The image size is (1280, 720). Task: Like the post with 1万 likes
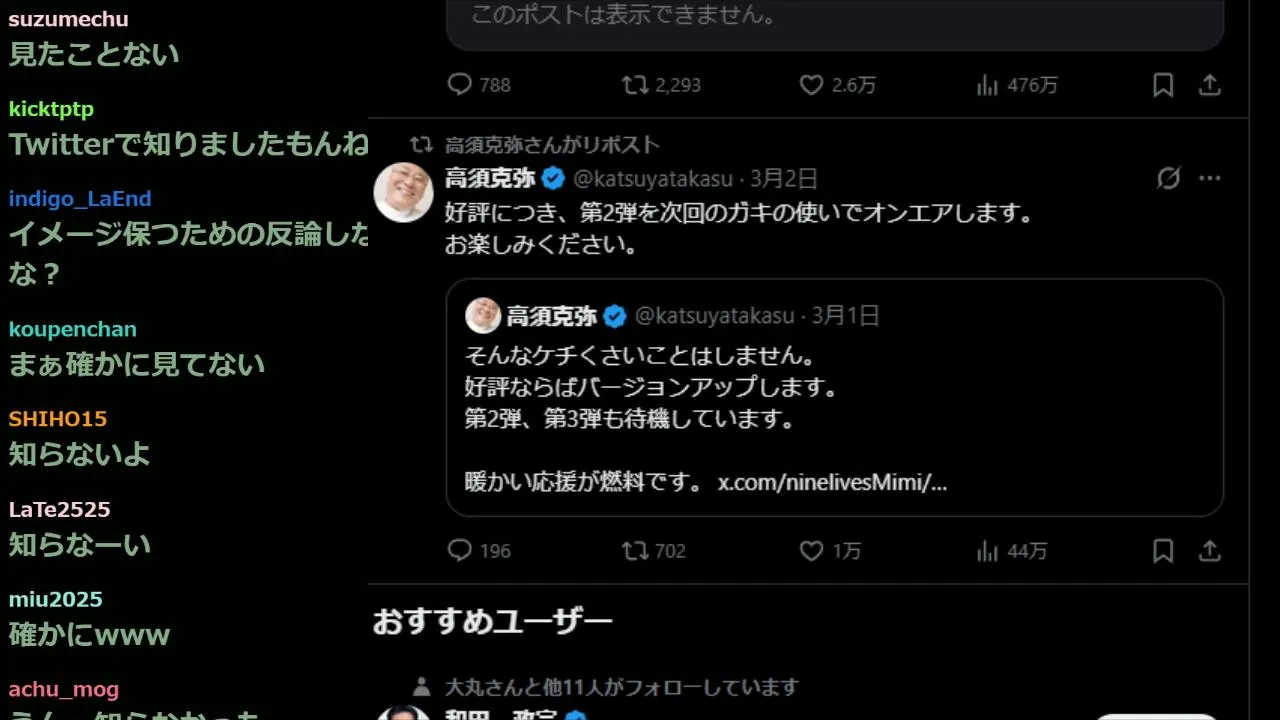830,550
